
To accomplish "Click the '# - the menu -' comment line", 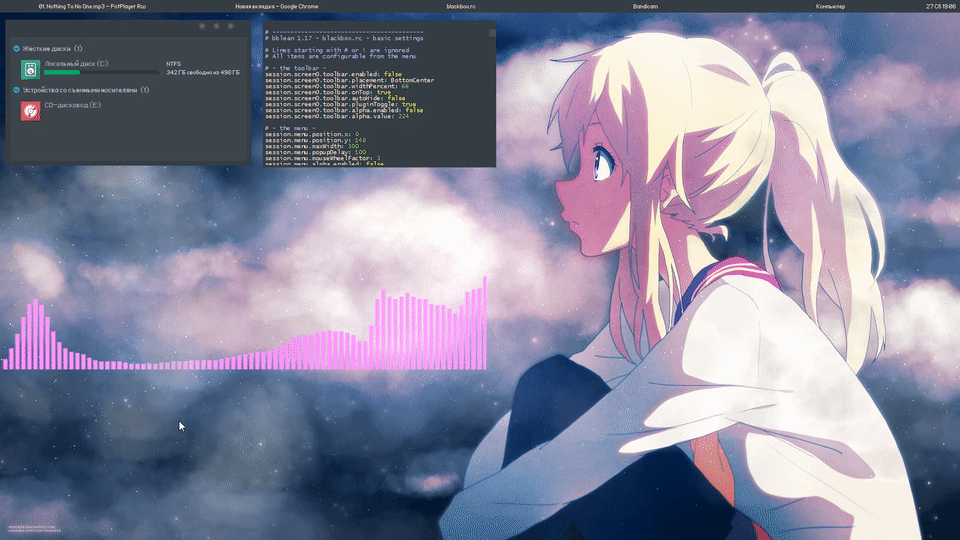I will coord(290,128).
